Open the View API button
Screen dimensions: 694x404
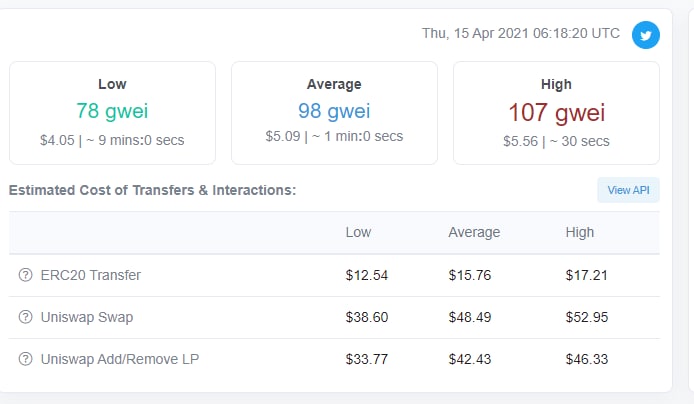click(x=628, y=190)
